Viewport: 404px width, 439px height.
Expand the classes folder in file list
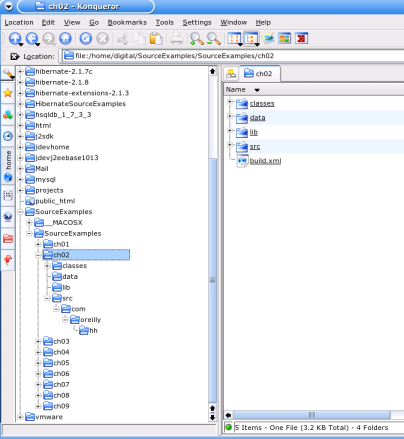pos(230,102)
